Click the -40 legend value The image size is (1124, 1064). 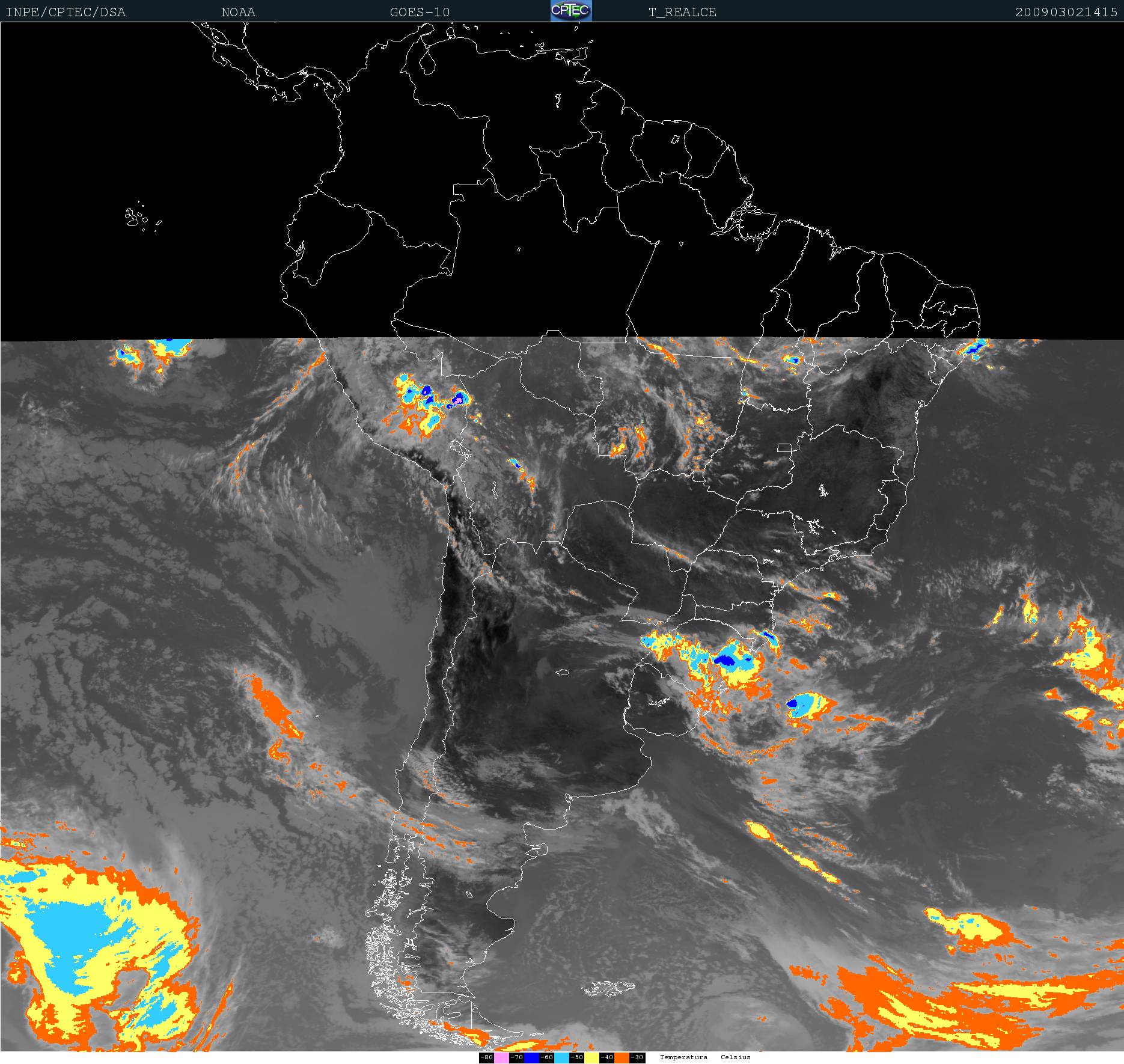[607, 1057]
